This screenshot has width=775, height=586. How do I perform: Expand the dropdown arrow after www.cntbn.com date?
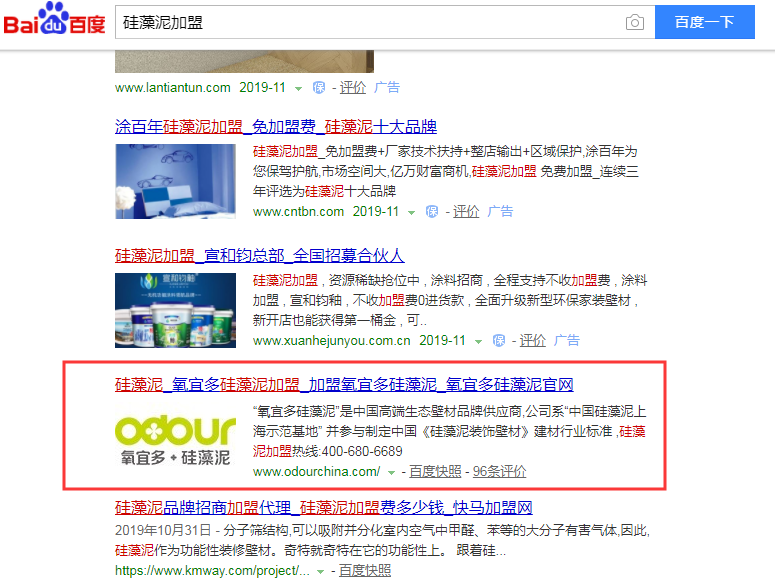[x=411, y=213]
